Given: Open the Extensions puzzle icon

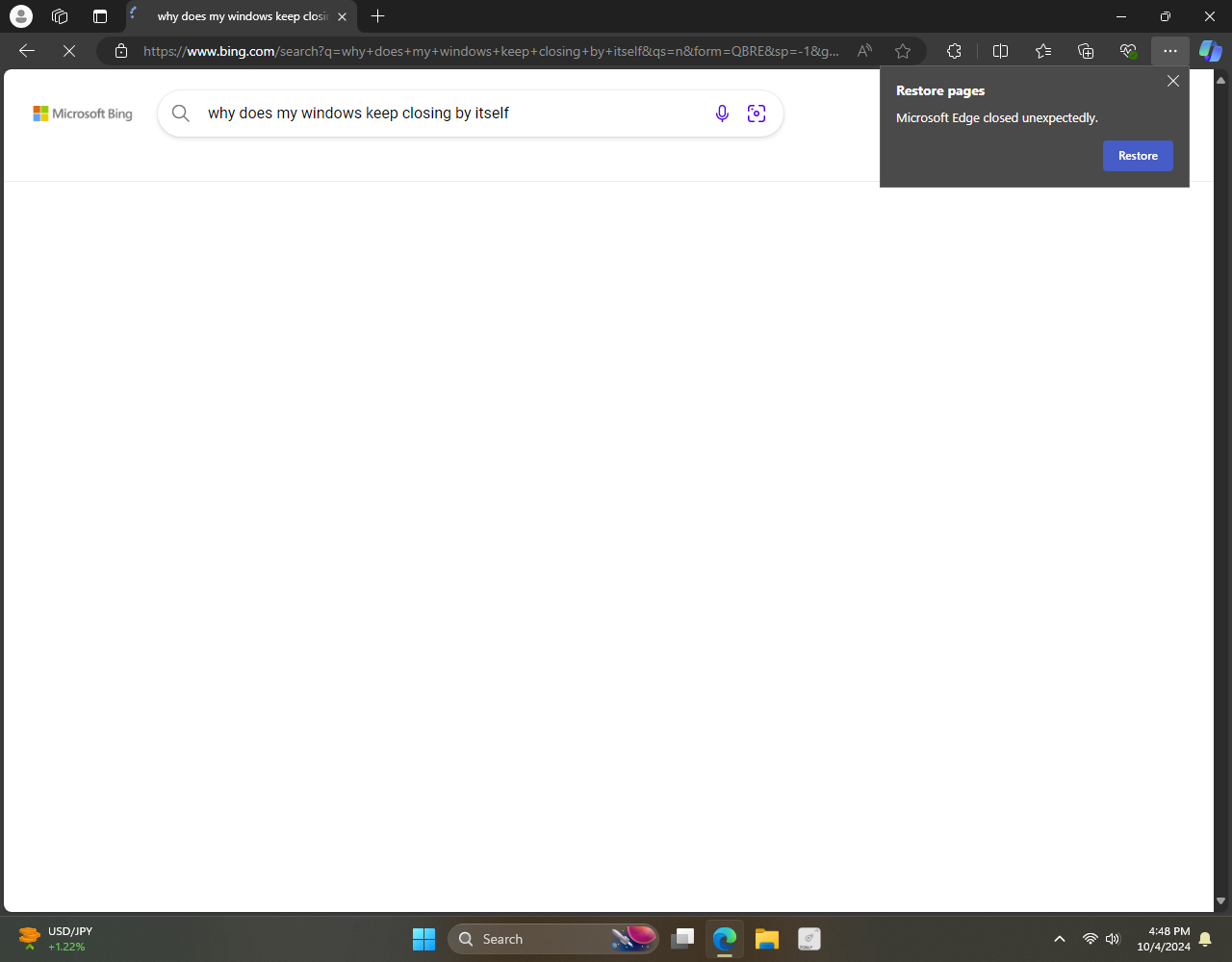Looking at the screenshot, I should [x=954, y=51].
